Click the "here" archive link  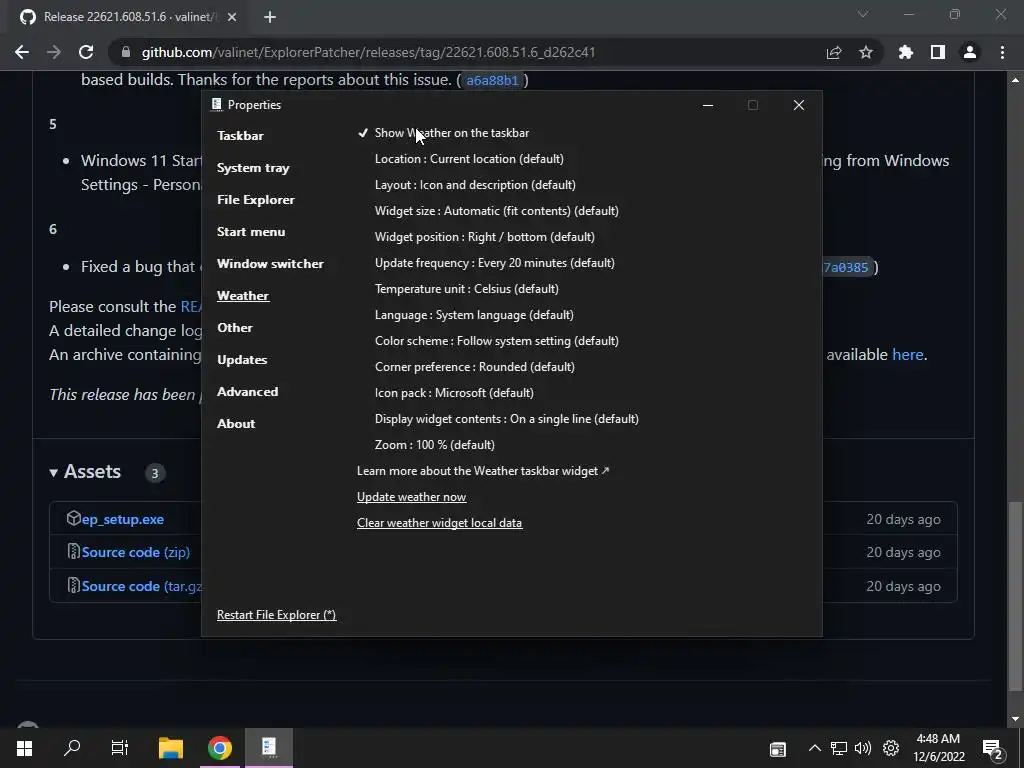coord(908,355)
